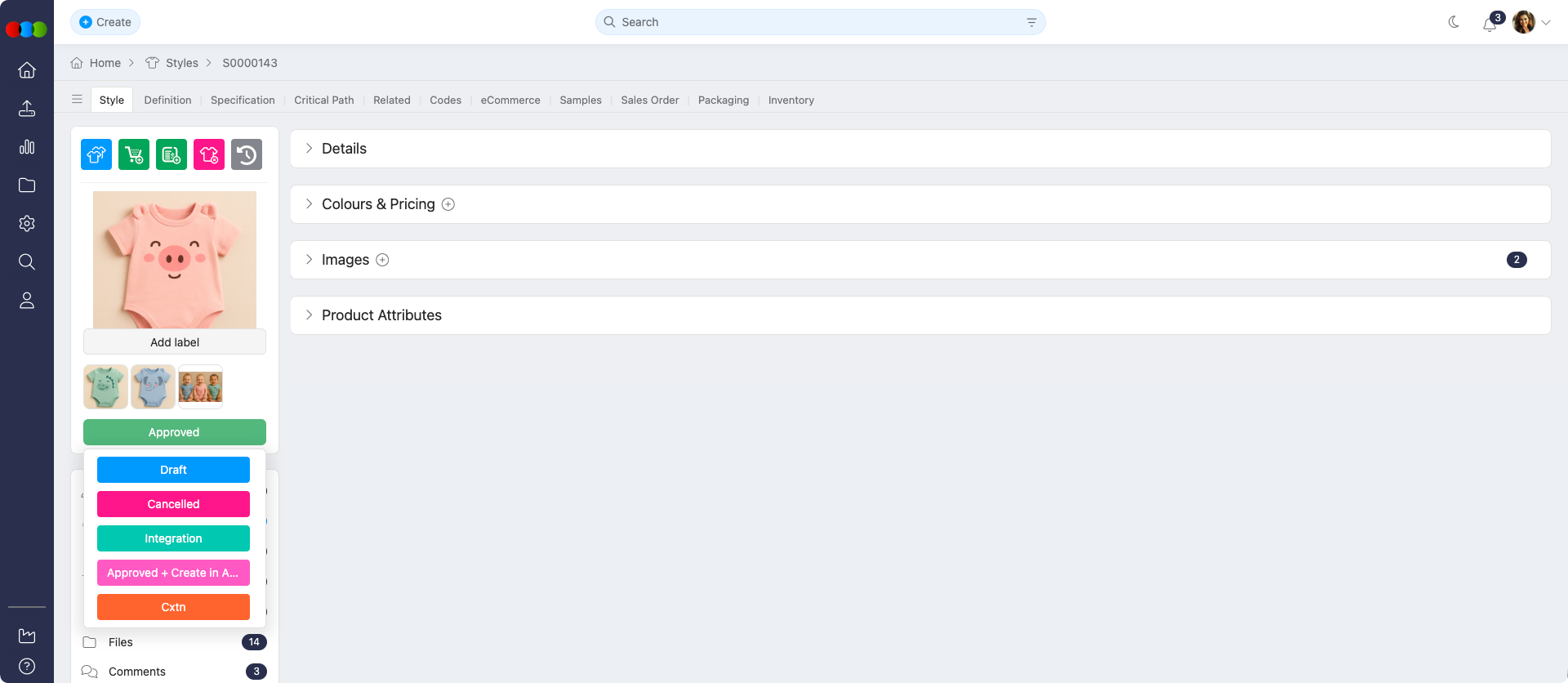The image size is (1568, 683).
Task: Open the user avatar menu
Action: pos(1531,22)
